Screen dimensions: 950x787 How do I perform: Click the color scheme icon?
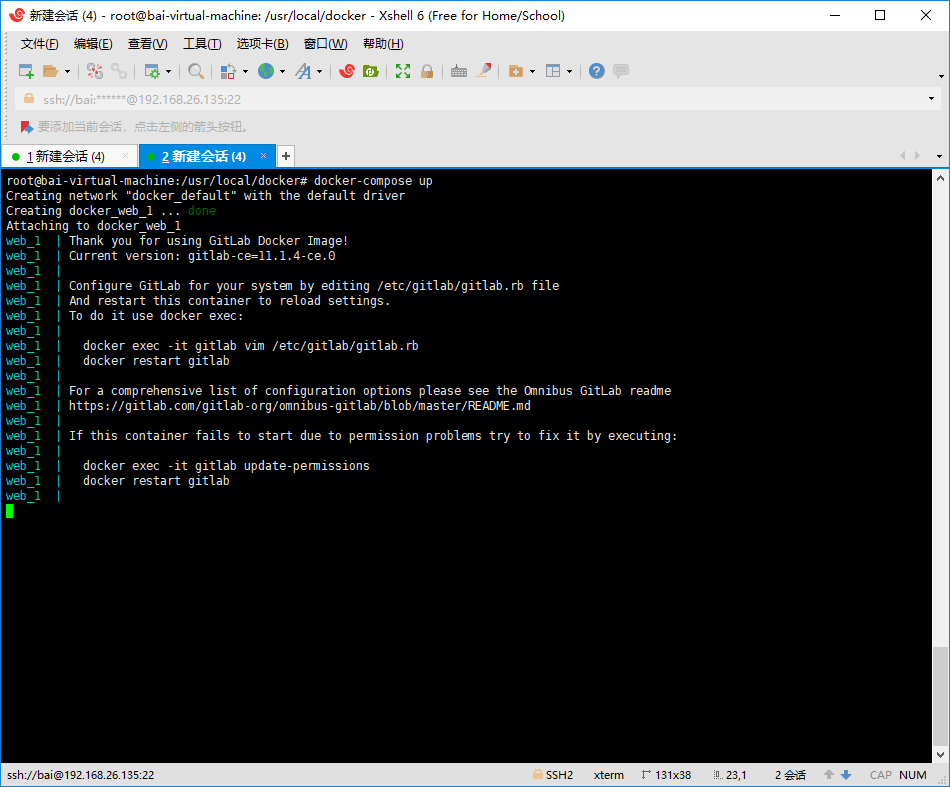228,71
